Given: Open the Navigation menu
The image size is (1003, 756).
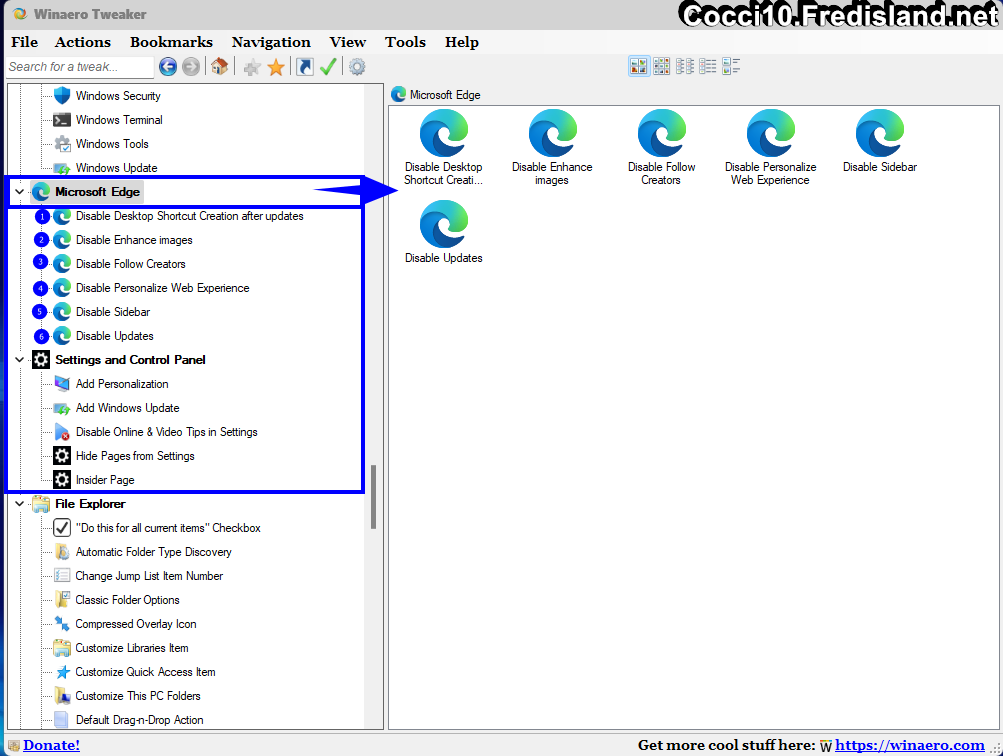Looking at the screenshot, I should click(271, 42).
